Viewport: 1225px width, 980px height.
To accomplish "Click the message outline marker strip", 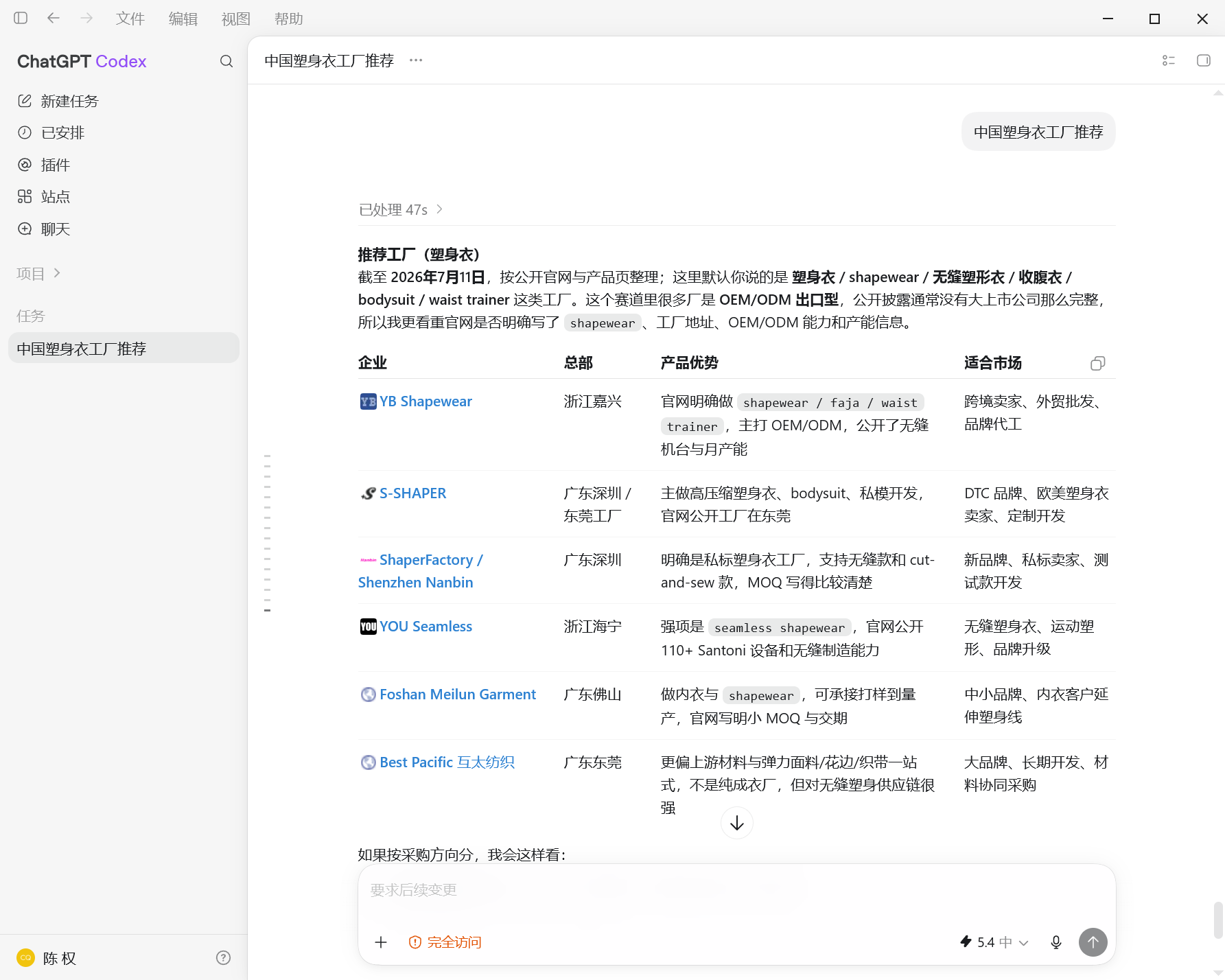I will coord(268,533).
